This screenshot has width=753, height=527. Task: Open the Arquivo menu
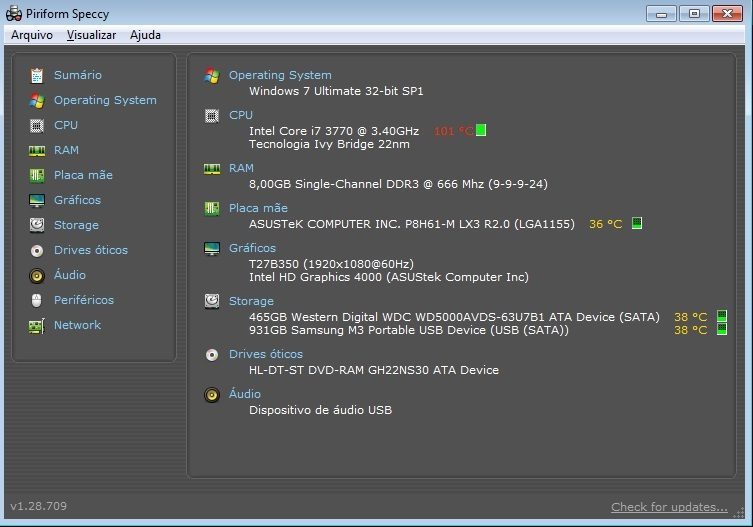[32, 35]
